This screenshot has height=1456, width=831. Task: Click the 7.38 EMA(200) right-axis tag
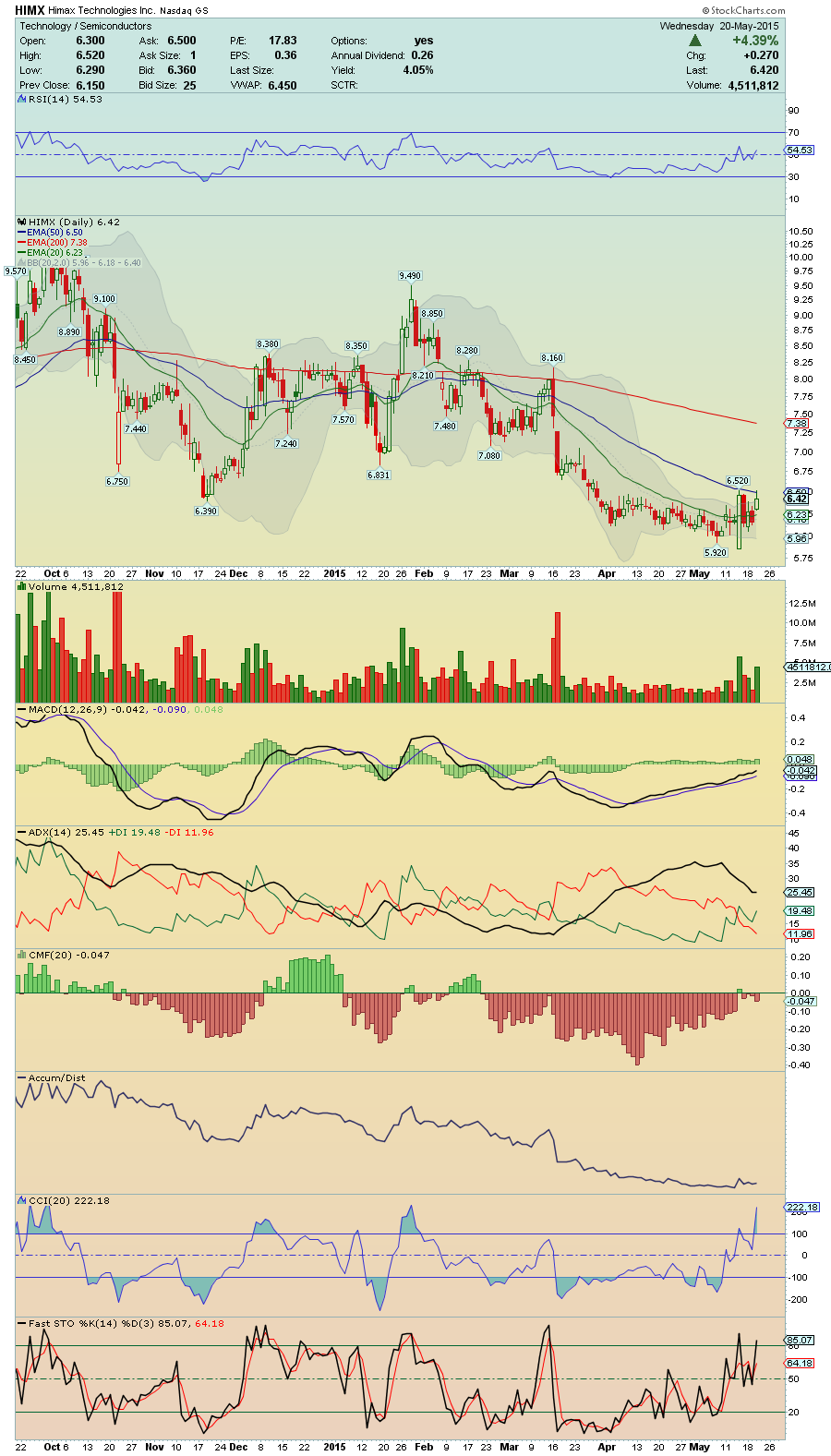tap(797, 423)
